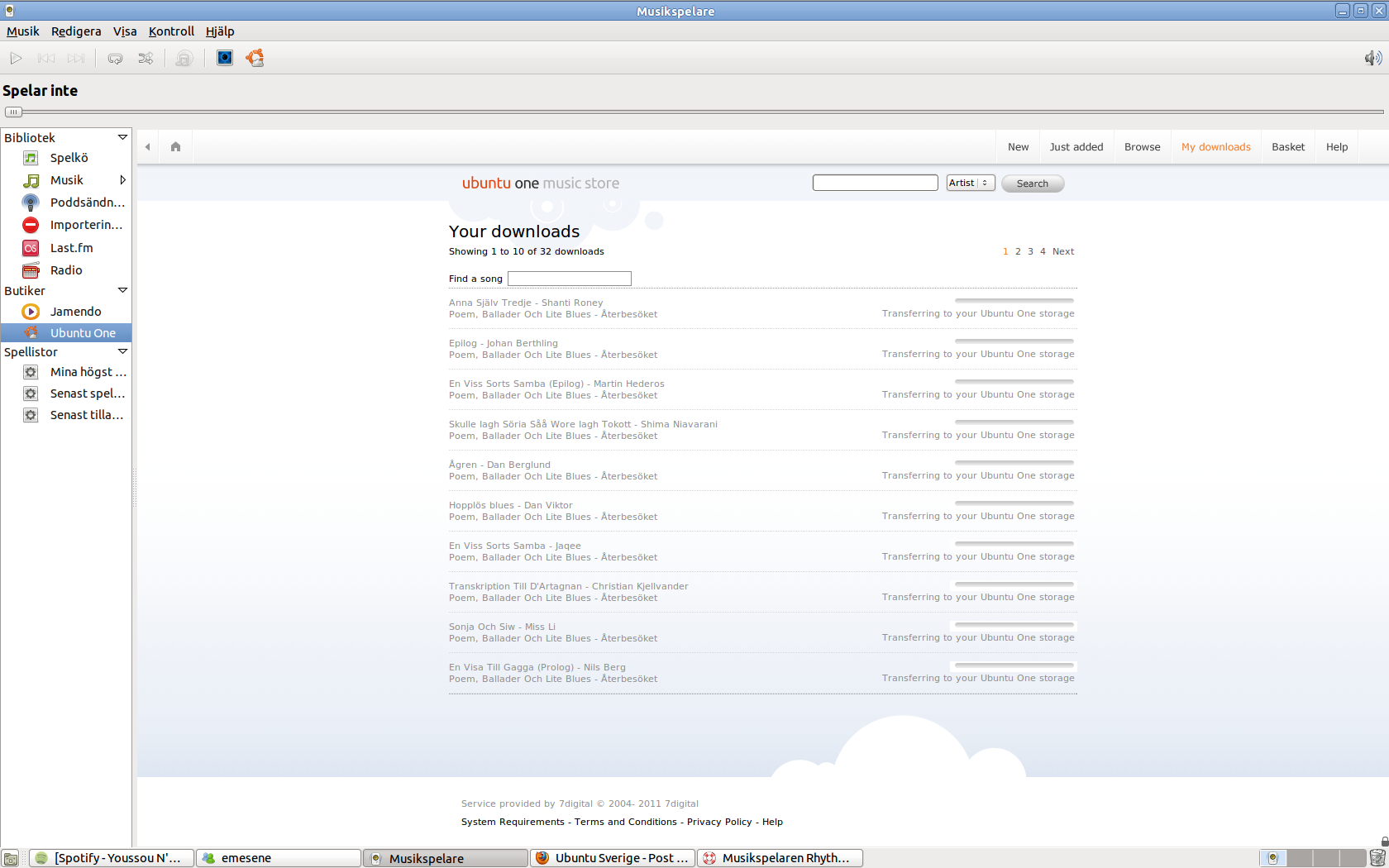Open the Kontroll menu

171,31
